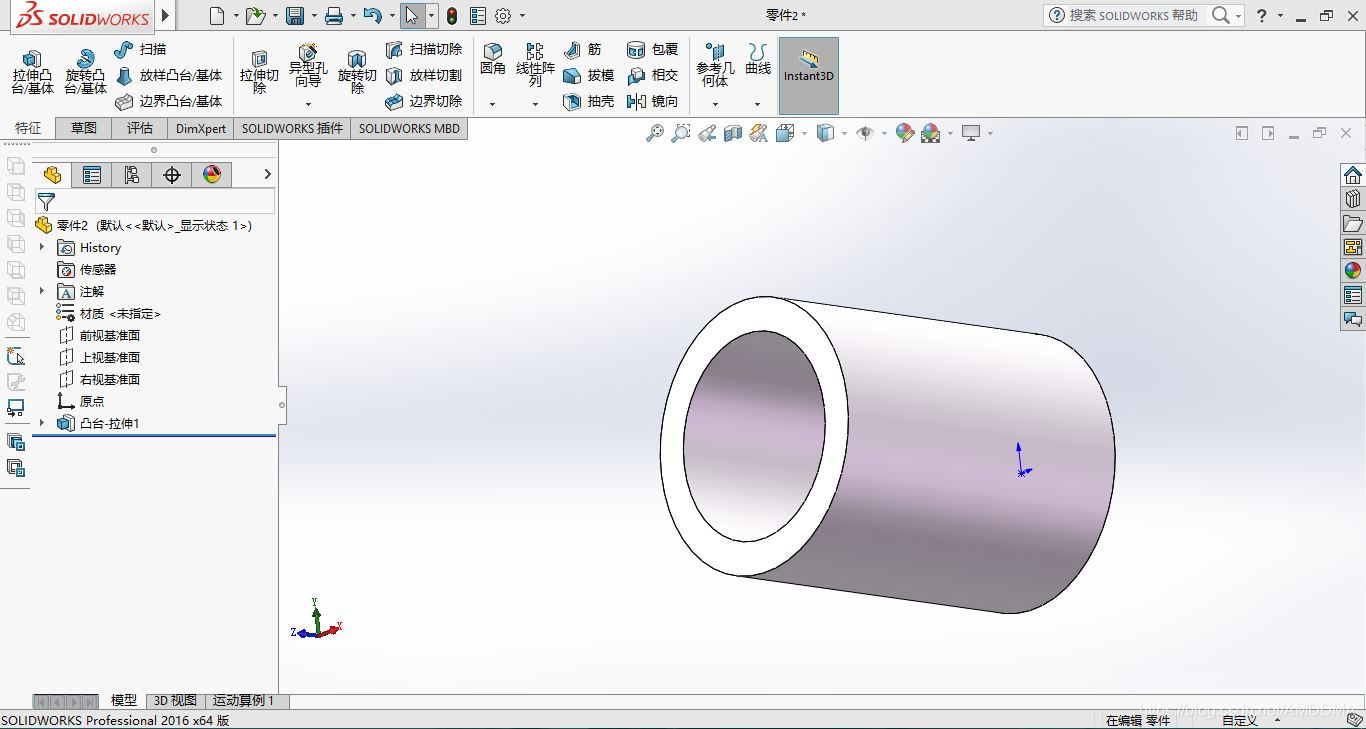Expand dropdown under Reference Geometry (参考几何体)
Viewport: 1366px width, 729px height.
715,104
